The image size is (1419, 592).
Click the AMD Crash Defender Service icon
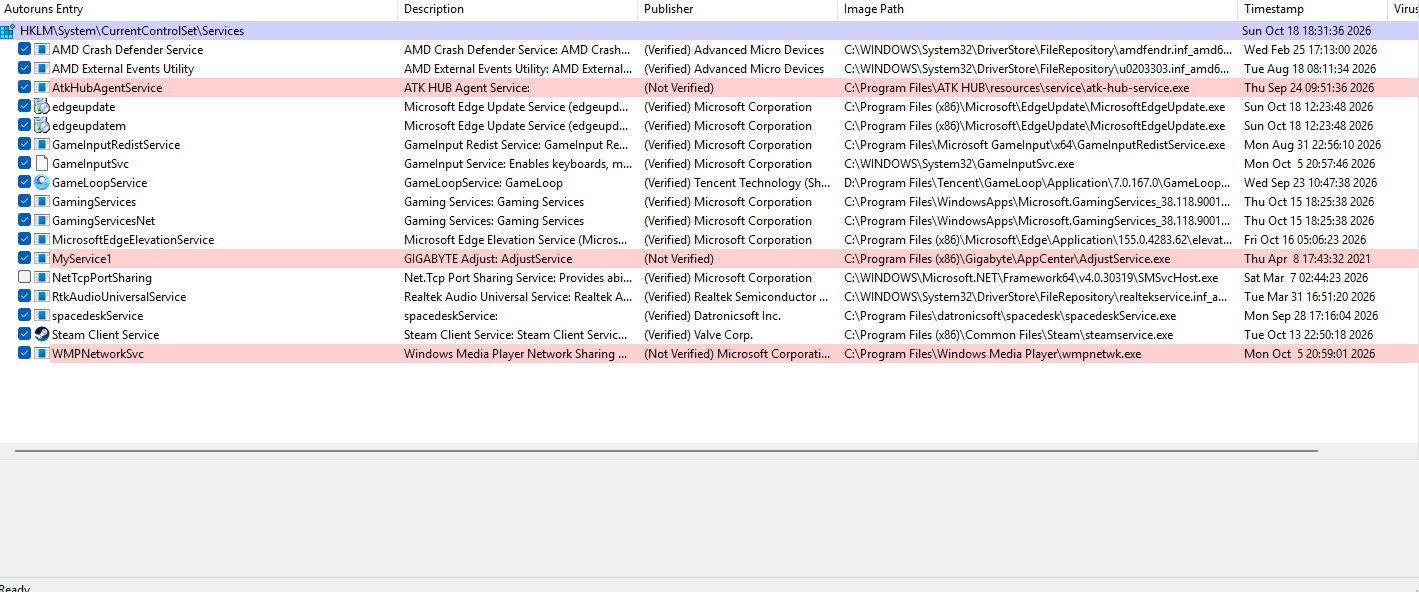coord(42,50)
